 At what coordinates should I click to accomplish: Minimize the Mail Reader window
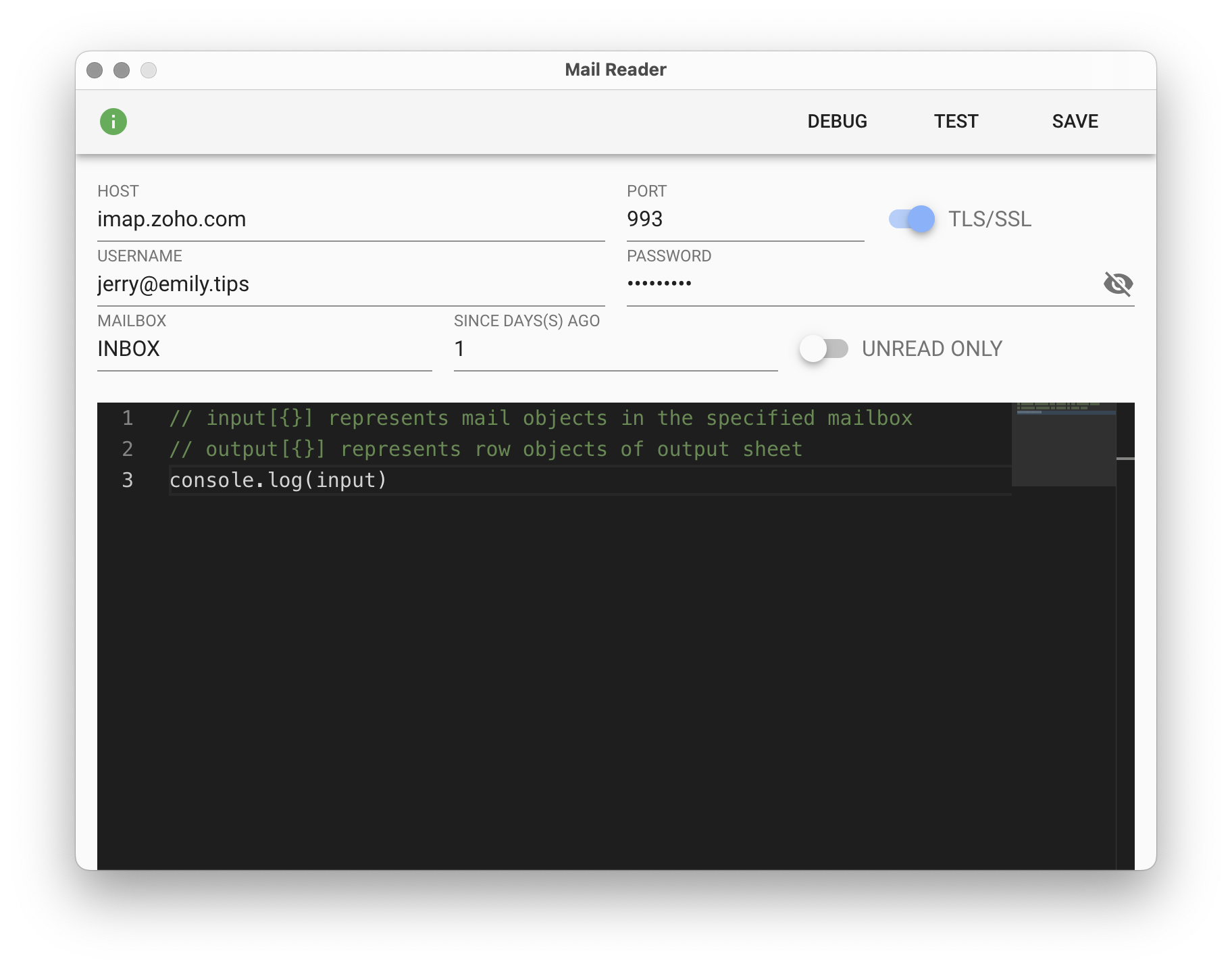coord(122,70)
